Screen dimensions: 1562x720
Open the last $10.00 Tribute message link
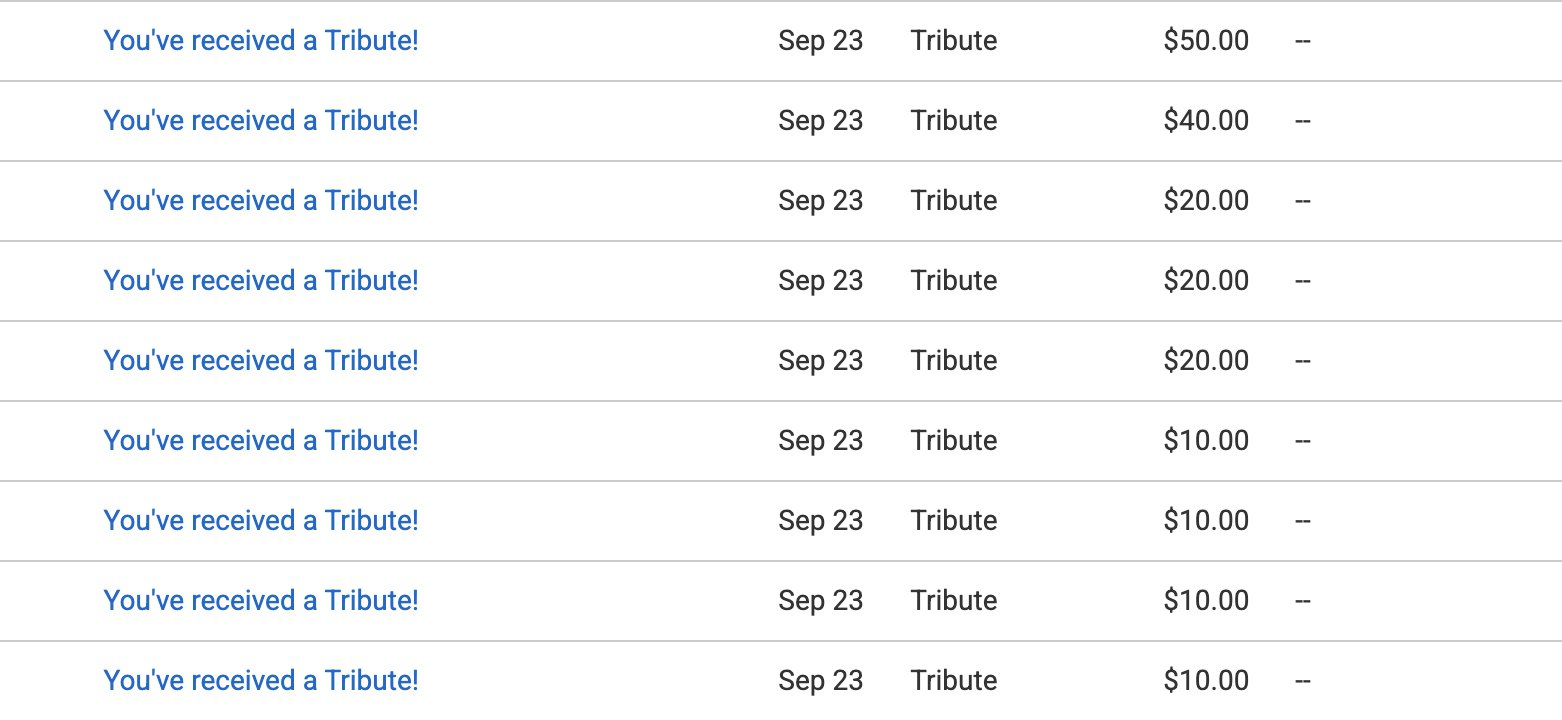261,681
